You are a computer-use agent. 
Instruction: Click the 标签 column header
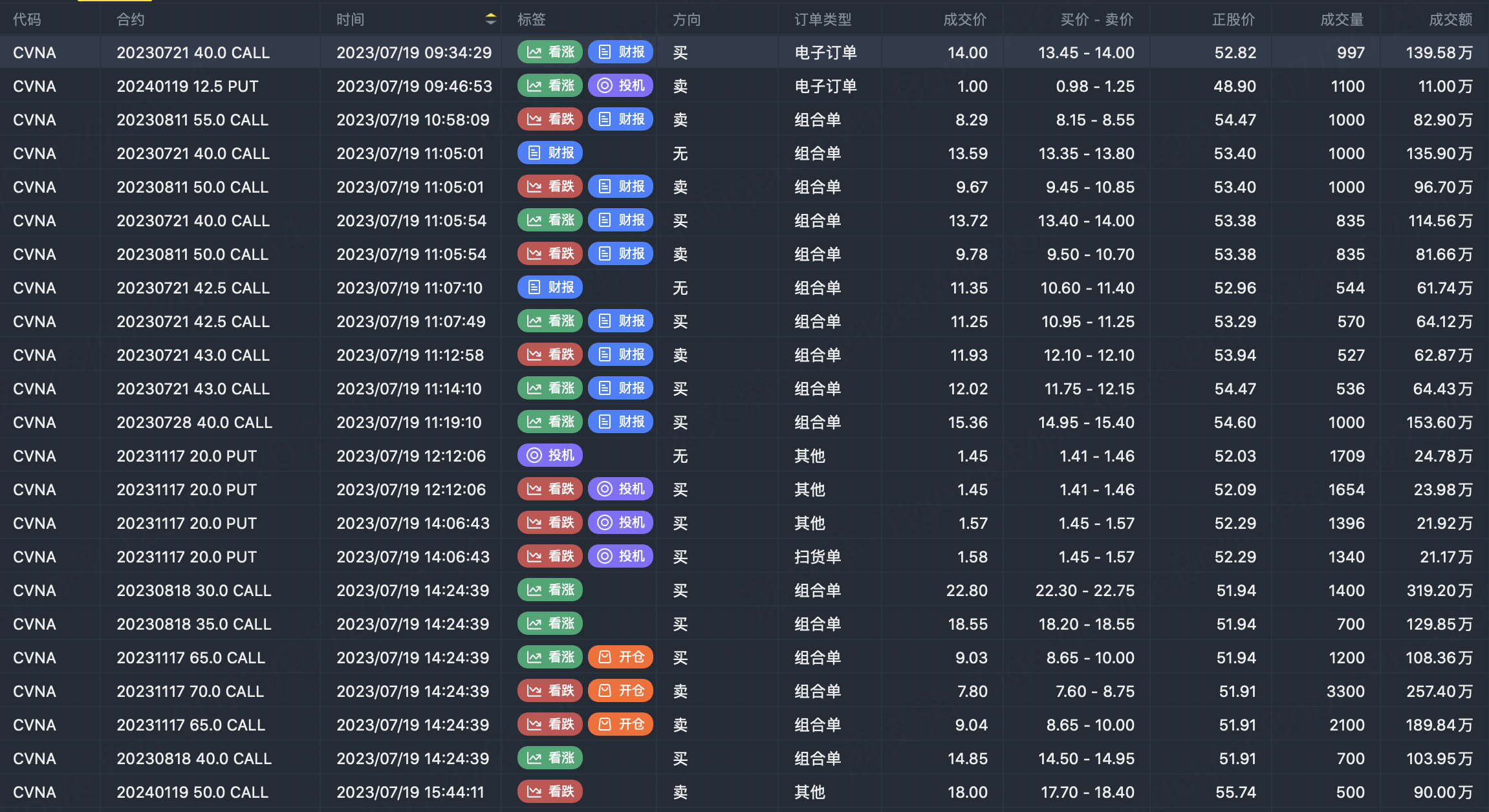532,19
